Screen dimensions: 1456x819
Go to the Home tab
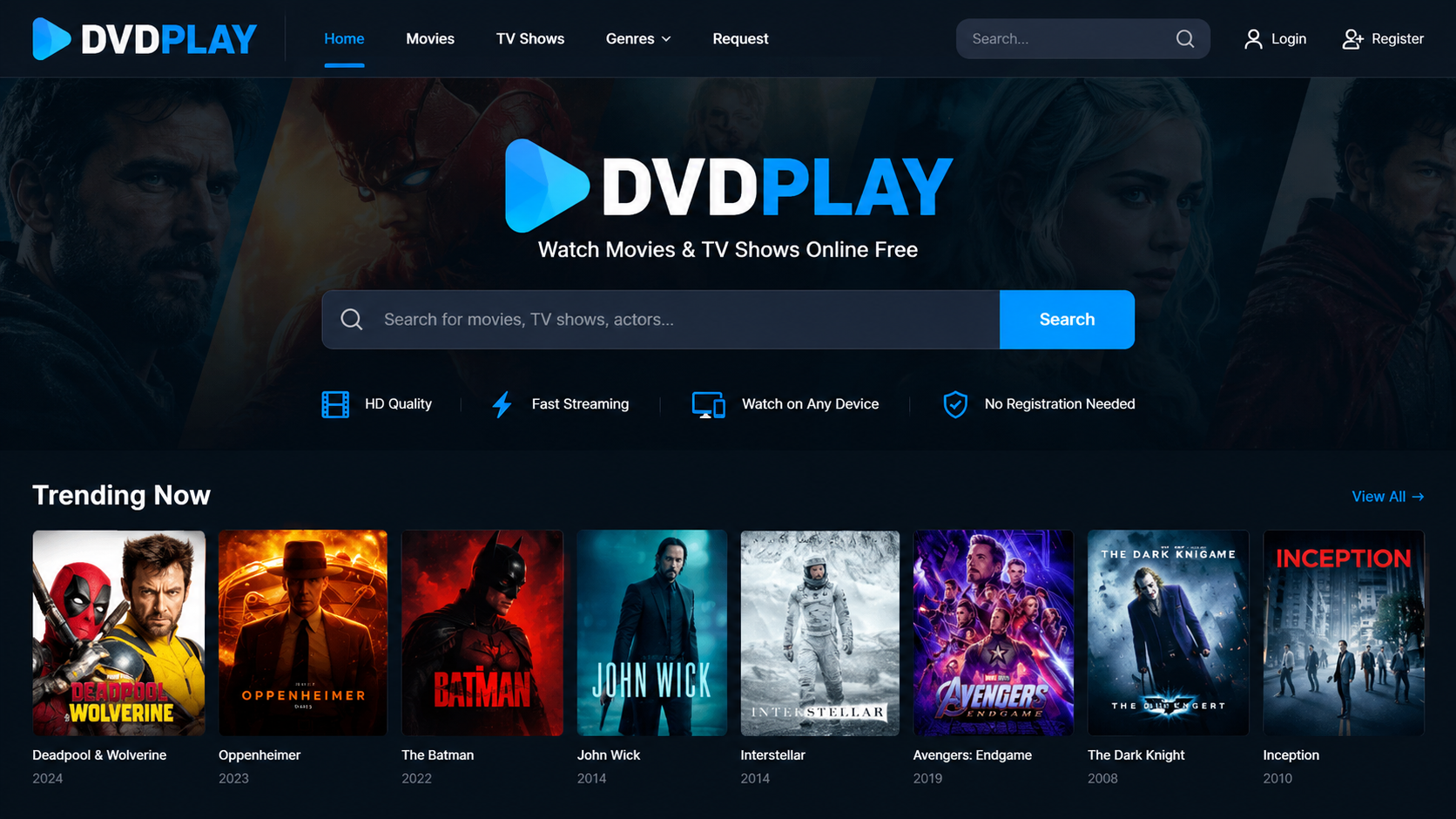tap(344, 38)
